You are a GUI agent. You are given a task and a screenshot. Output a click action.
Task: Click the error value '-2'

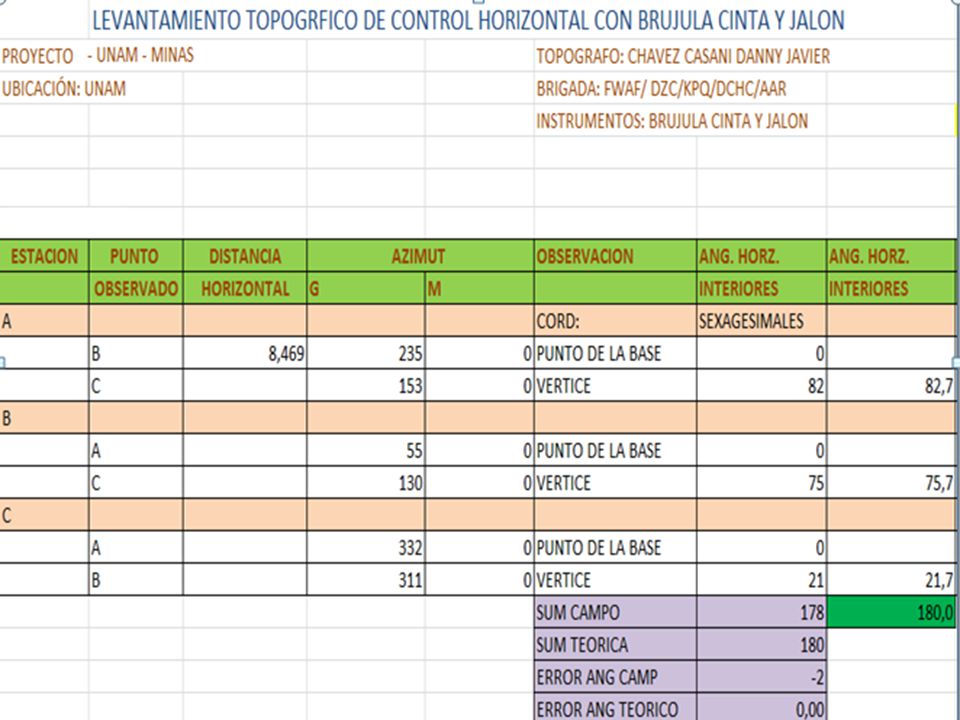(762, 677)
